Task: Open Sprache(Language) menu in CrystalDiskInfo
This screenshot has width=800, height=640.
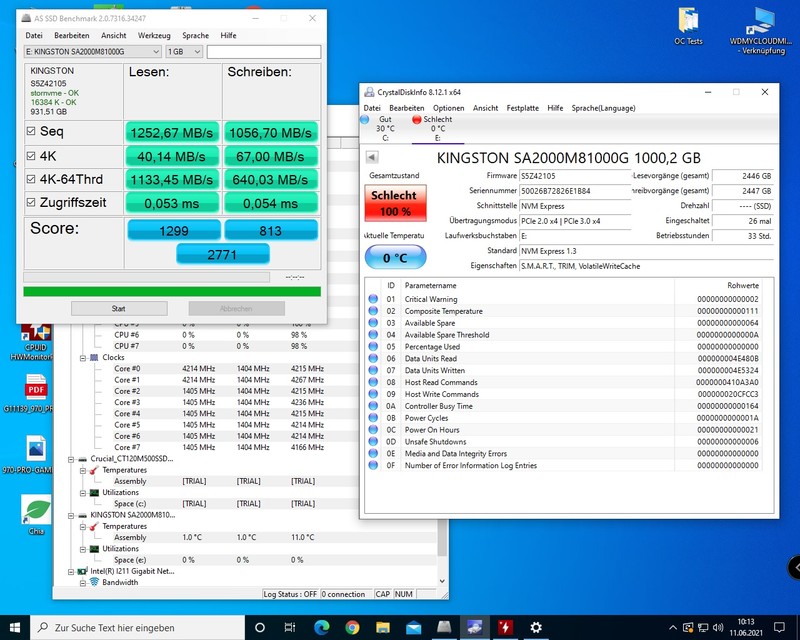Action: click(x=604, y=108)
